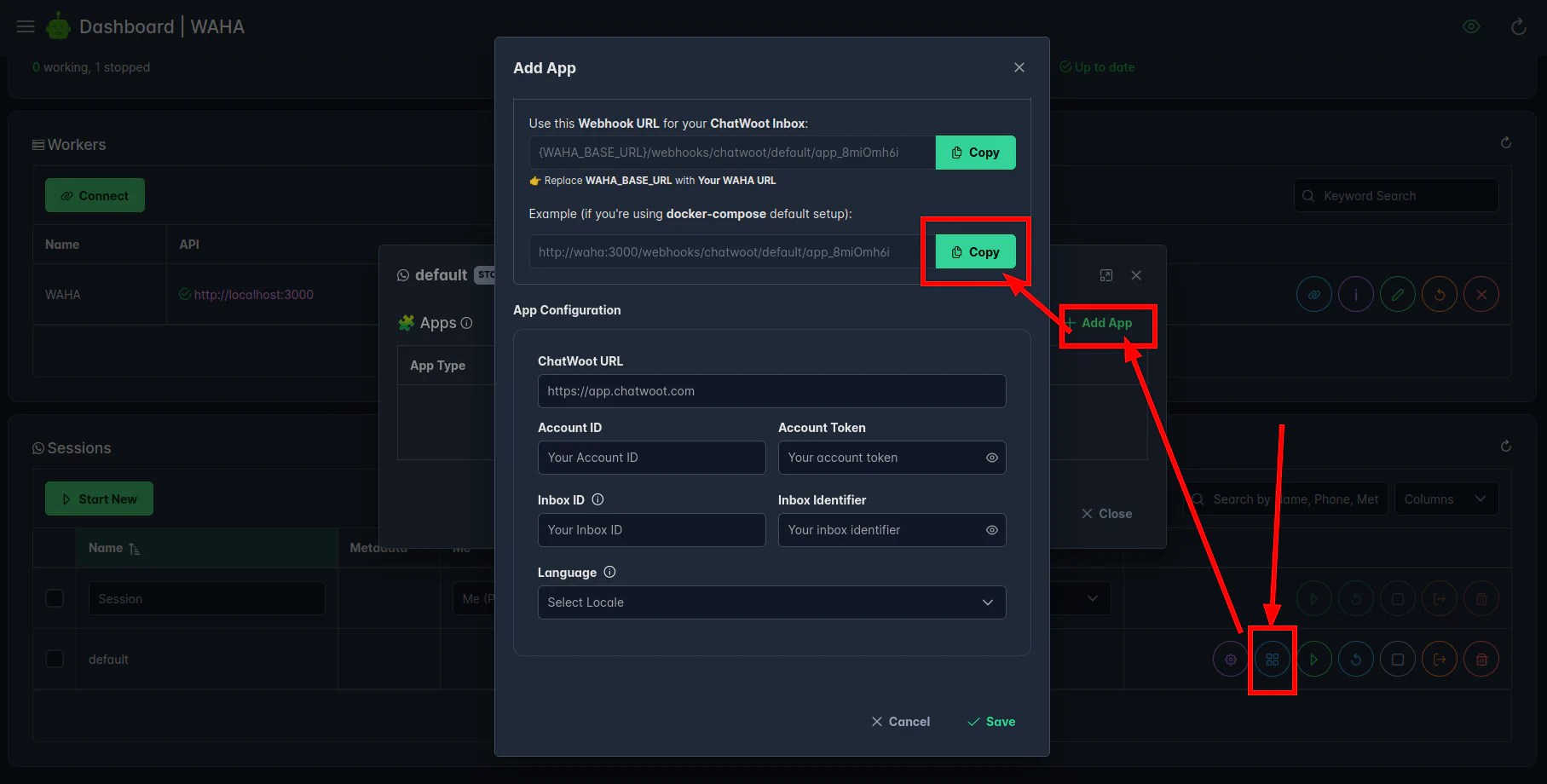Edit the WAHA worker with pencil icon

[x=1398, y=295]
